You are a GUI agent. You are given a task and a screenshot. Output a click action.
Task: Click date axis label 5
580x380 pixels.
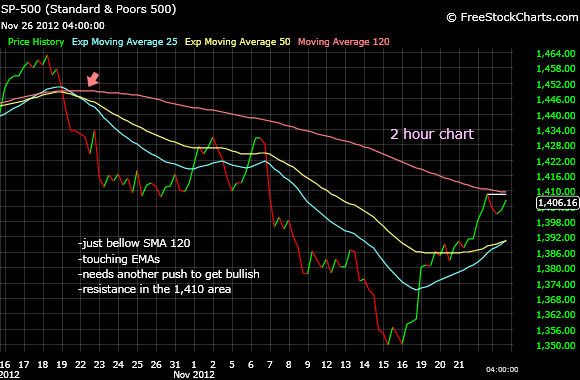(232, 365)
